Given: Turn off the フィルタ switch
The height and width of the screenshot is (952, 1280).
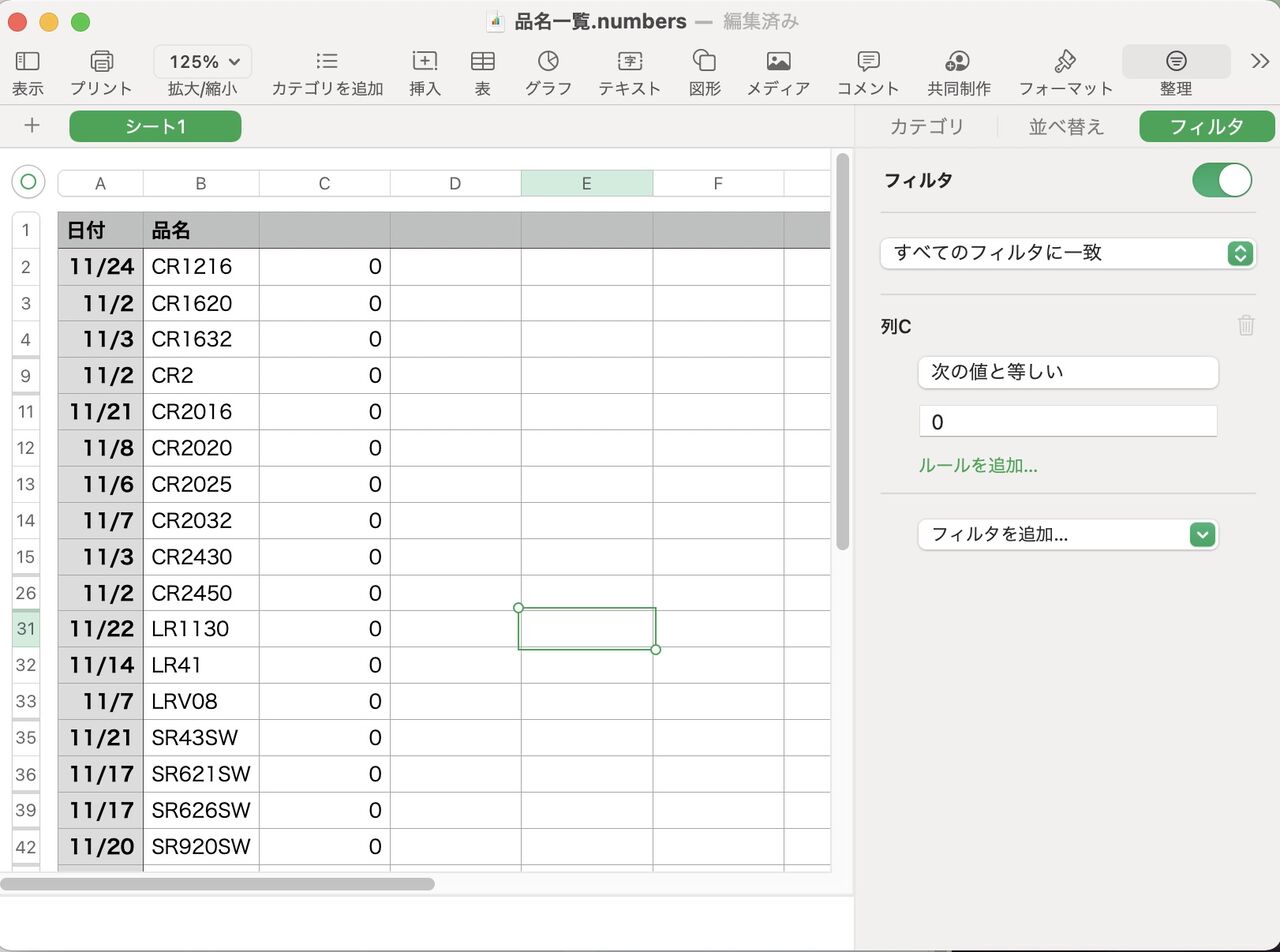Looking at the screenshot, I should tap(1222, 180).
